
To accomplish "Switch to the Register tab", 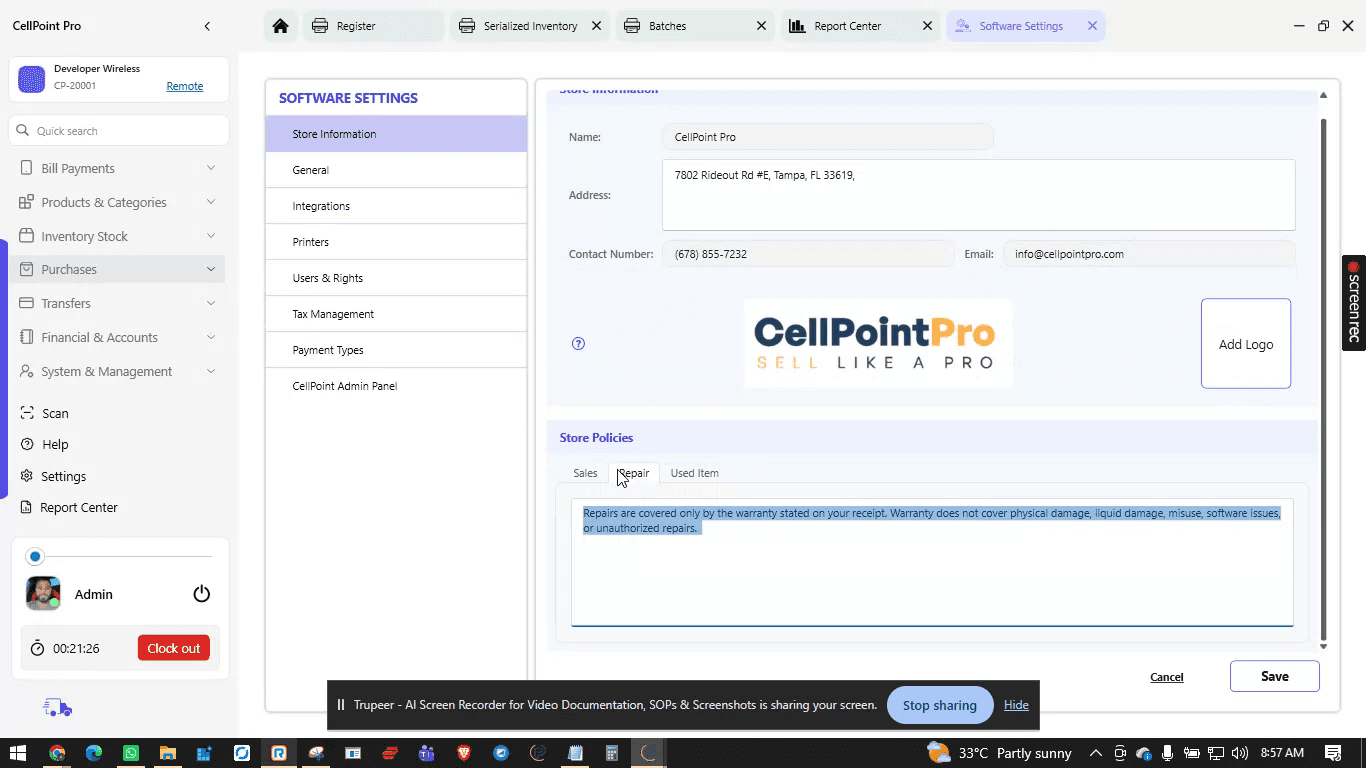I will [x=372, y=26].
